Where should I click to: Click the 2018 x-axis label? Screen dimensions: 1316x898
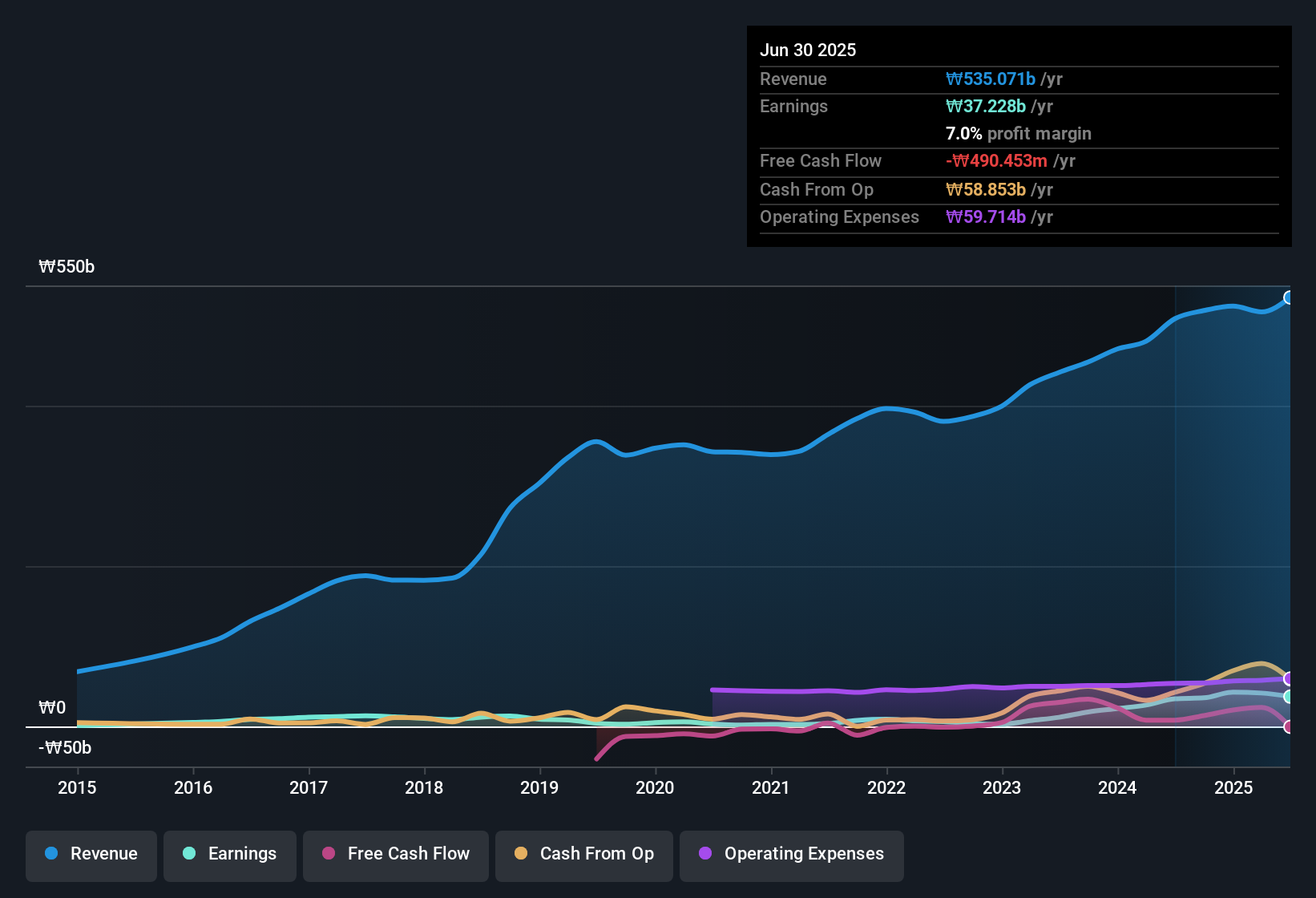point(424,788)
